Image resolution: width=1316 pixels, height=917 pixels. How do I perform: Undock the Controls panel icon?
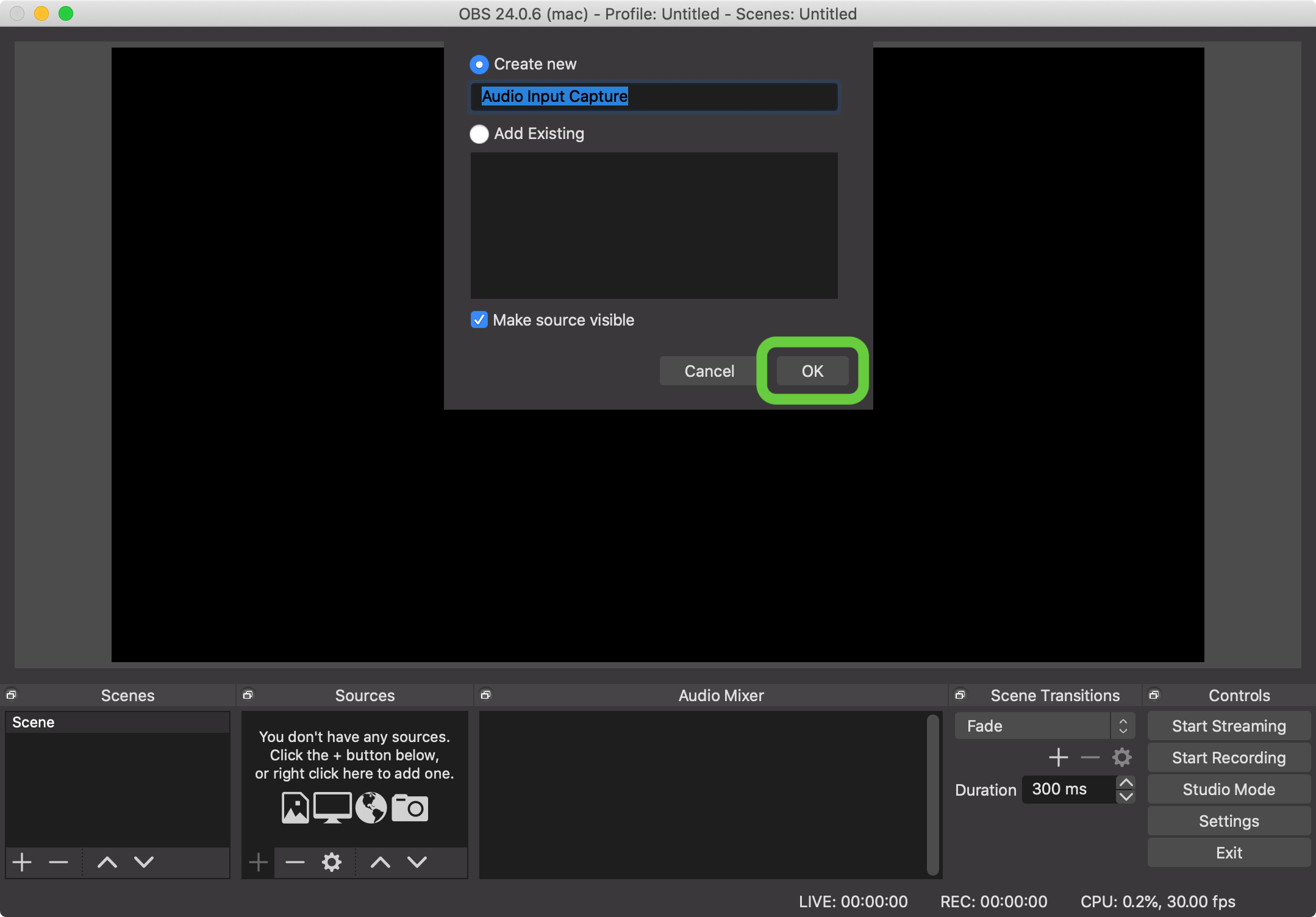click(x=1154, y=694)
